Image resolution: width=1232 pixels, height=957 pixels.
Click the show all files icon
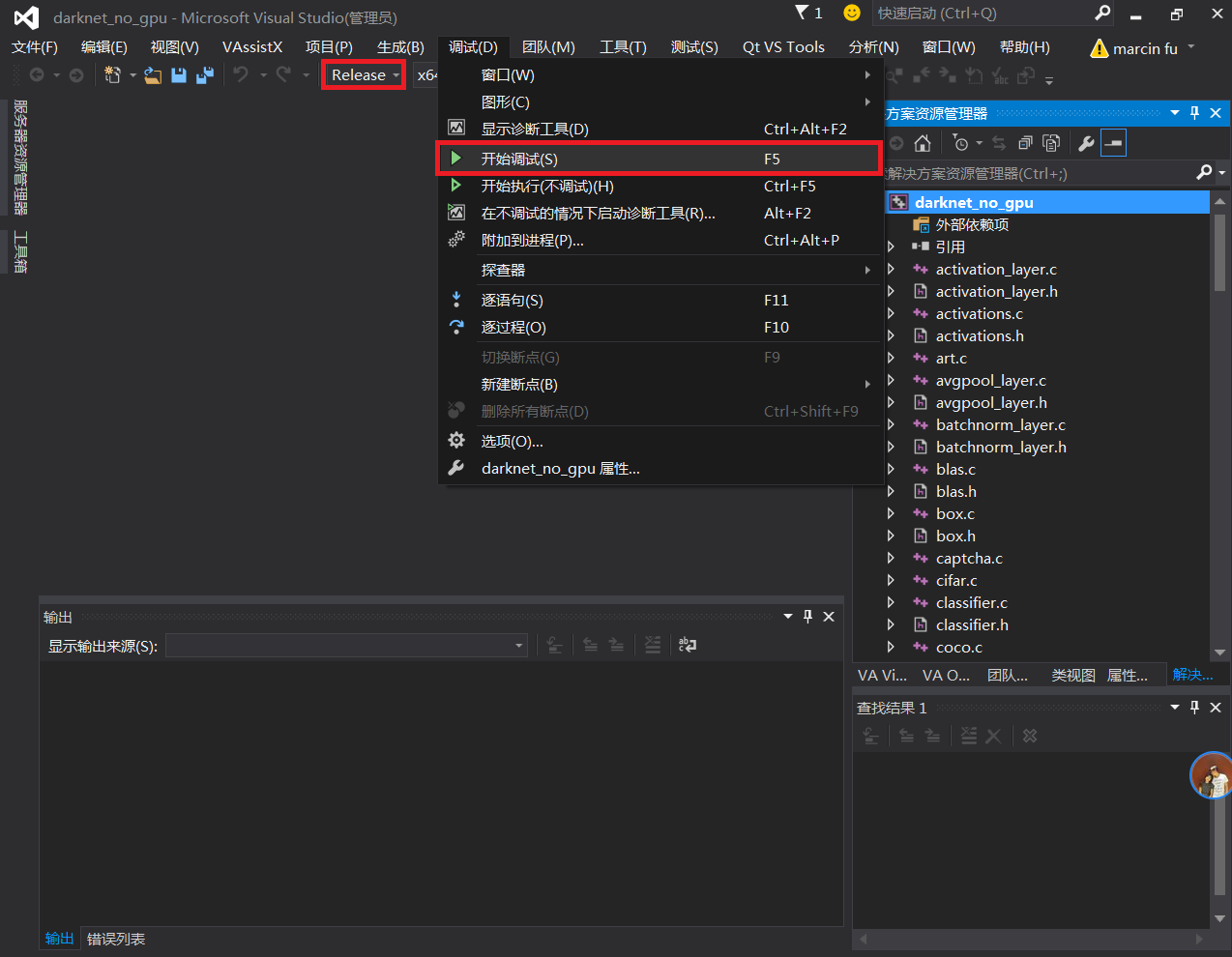pos(1051,143)
